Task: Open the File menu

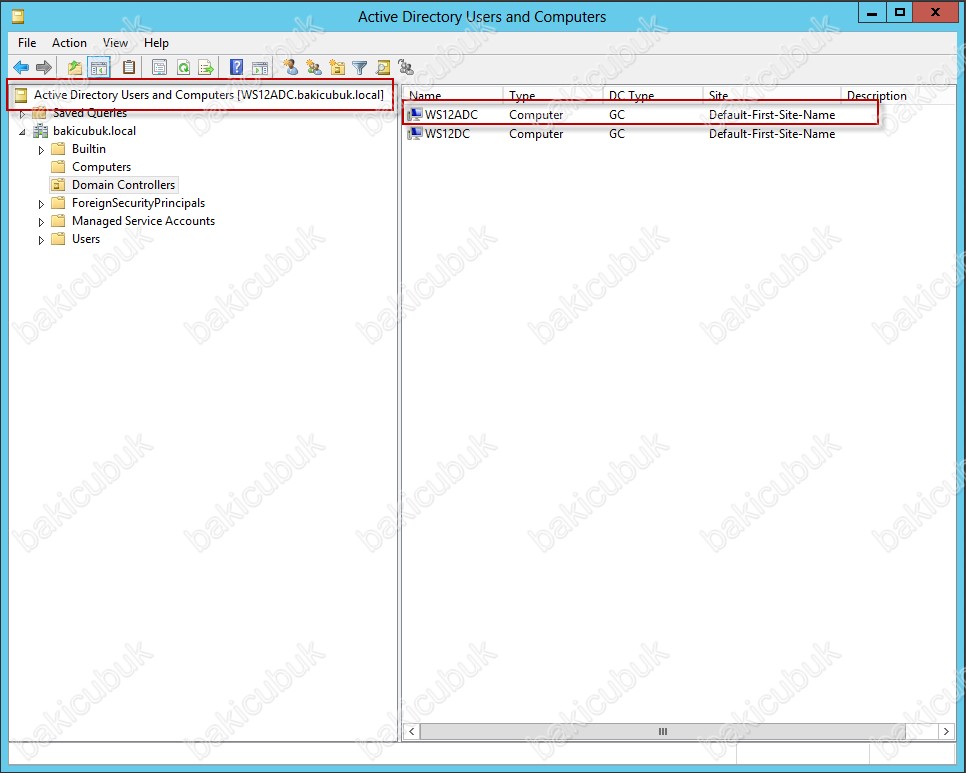Action: 27,42
